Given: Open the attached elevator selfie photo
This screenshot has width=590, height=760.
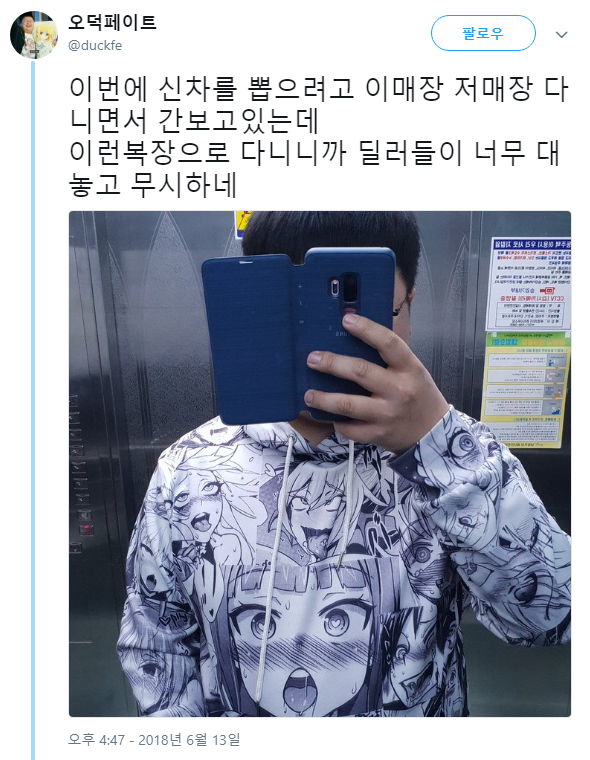Looking at the screenshot, I should tap(320, 464).
